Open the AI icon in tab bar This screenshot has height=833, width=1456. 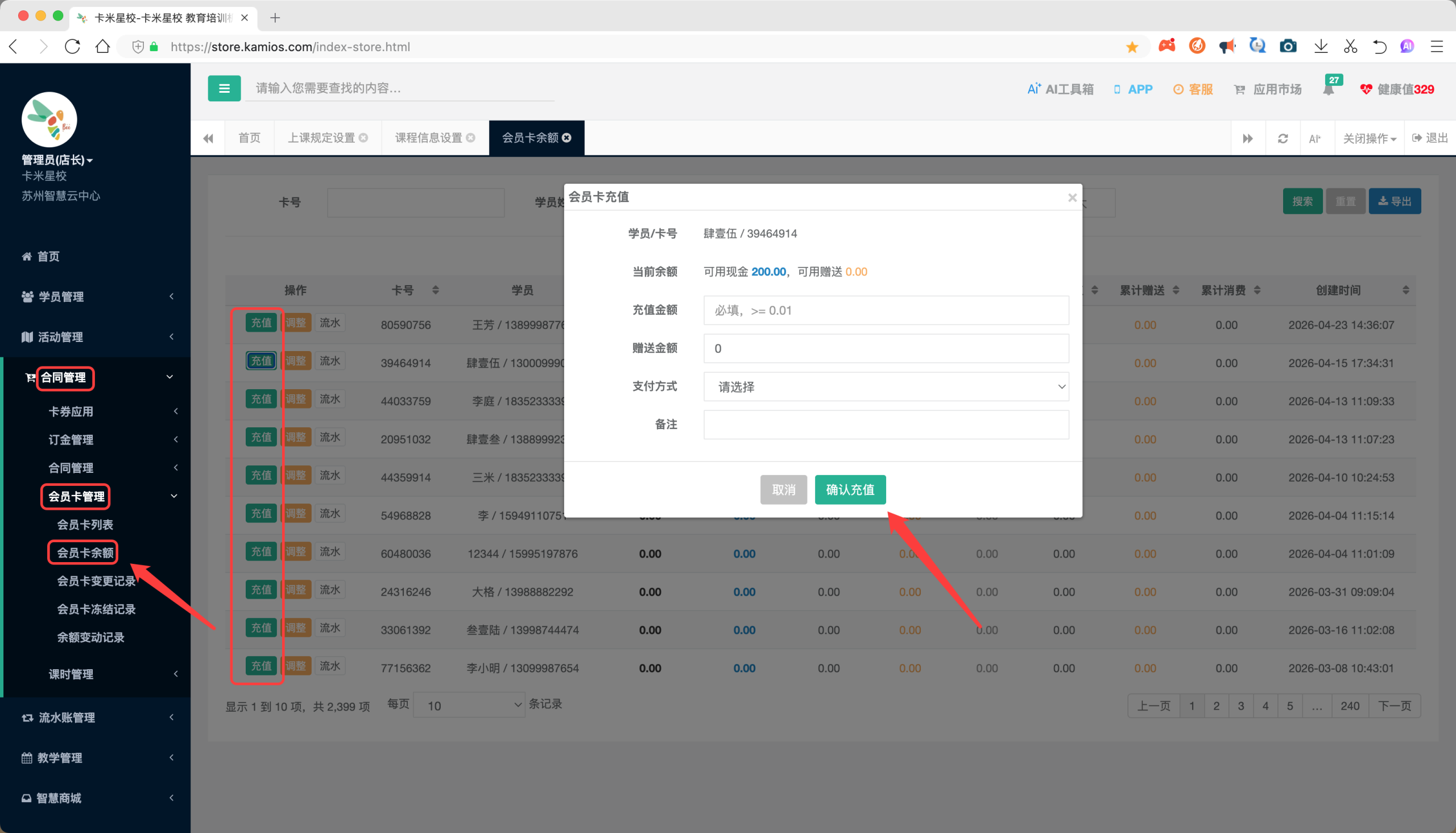1315,138
